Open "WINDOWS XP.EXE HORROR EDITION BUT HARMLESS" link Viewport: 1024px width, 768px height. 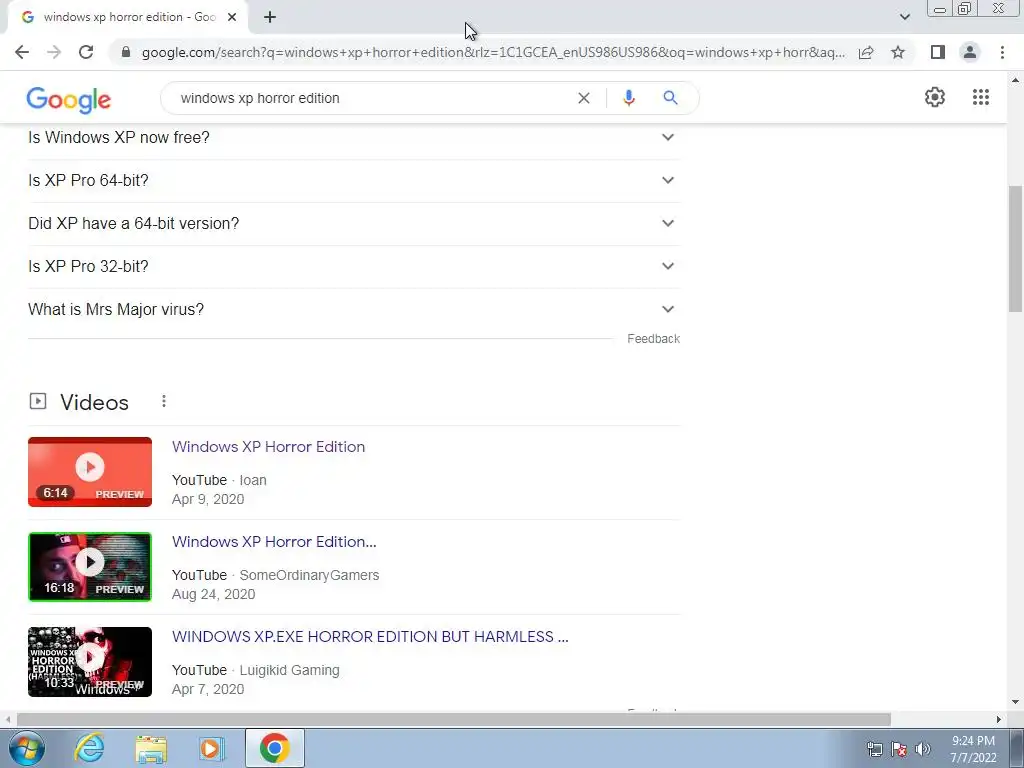pos(370,637)
